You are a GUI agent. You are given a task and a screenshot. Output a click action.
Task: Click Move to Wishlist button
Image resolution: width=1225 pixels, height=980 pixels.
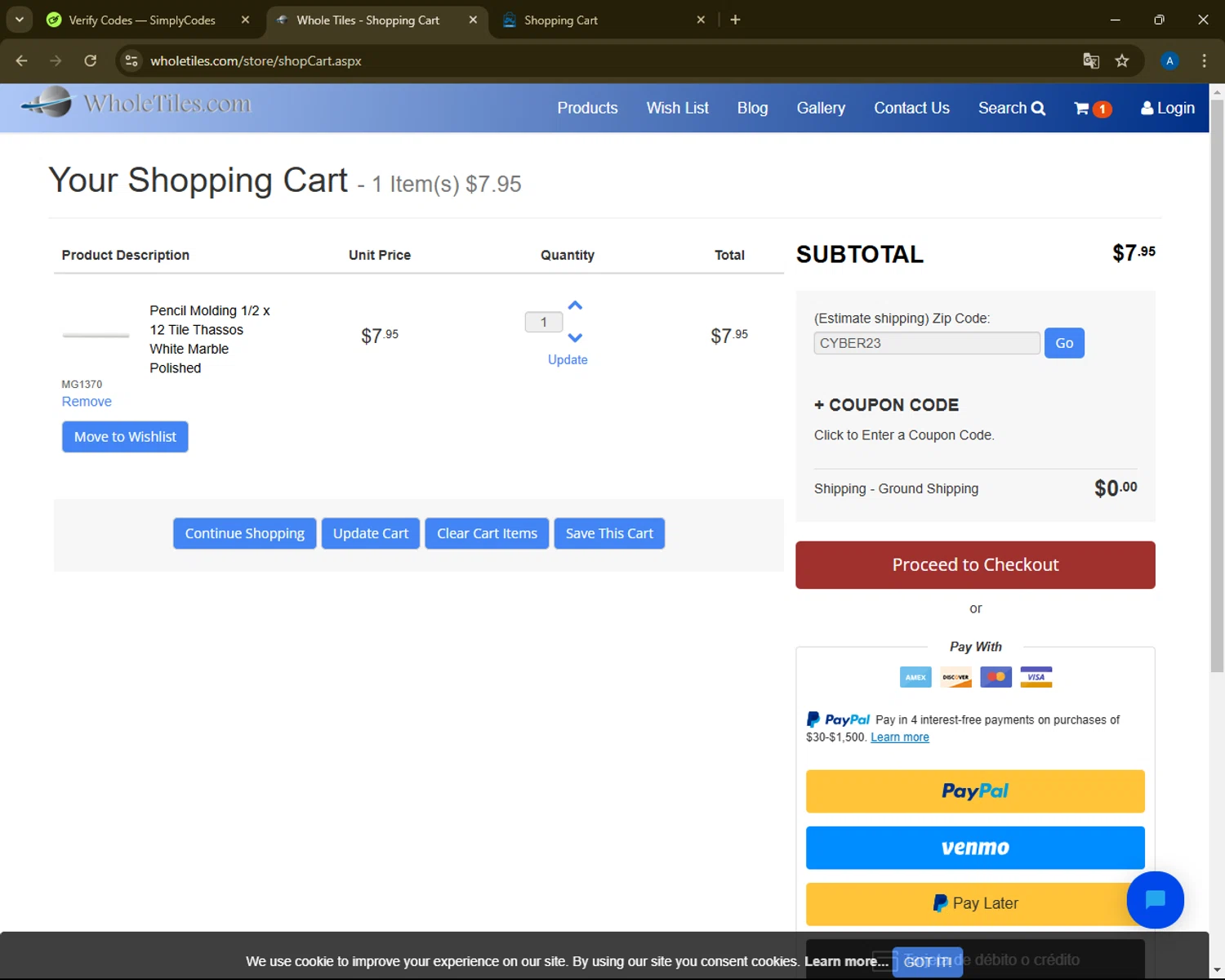pos(125,437)
